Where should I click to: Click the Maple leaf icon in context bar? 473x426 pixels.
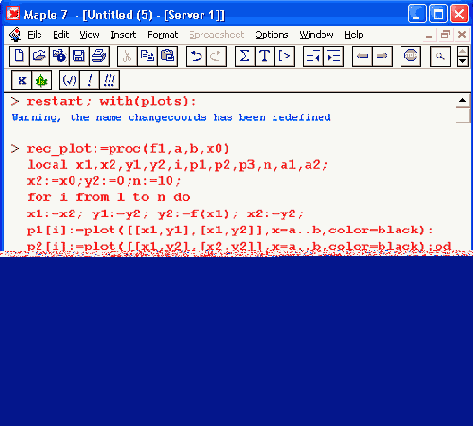click(42, 80)
